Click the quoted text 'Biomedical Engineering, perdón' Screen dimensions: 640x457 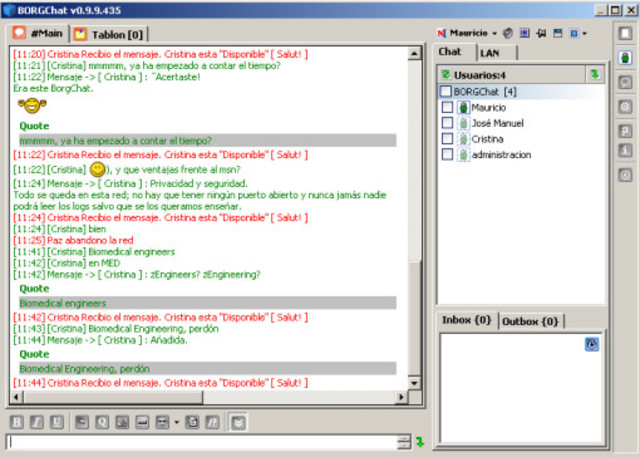click(x=84, y=369)
